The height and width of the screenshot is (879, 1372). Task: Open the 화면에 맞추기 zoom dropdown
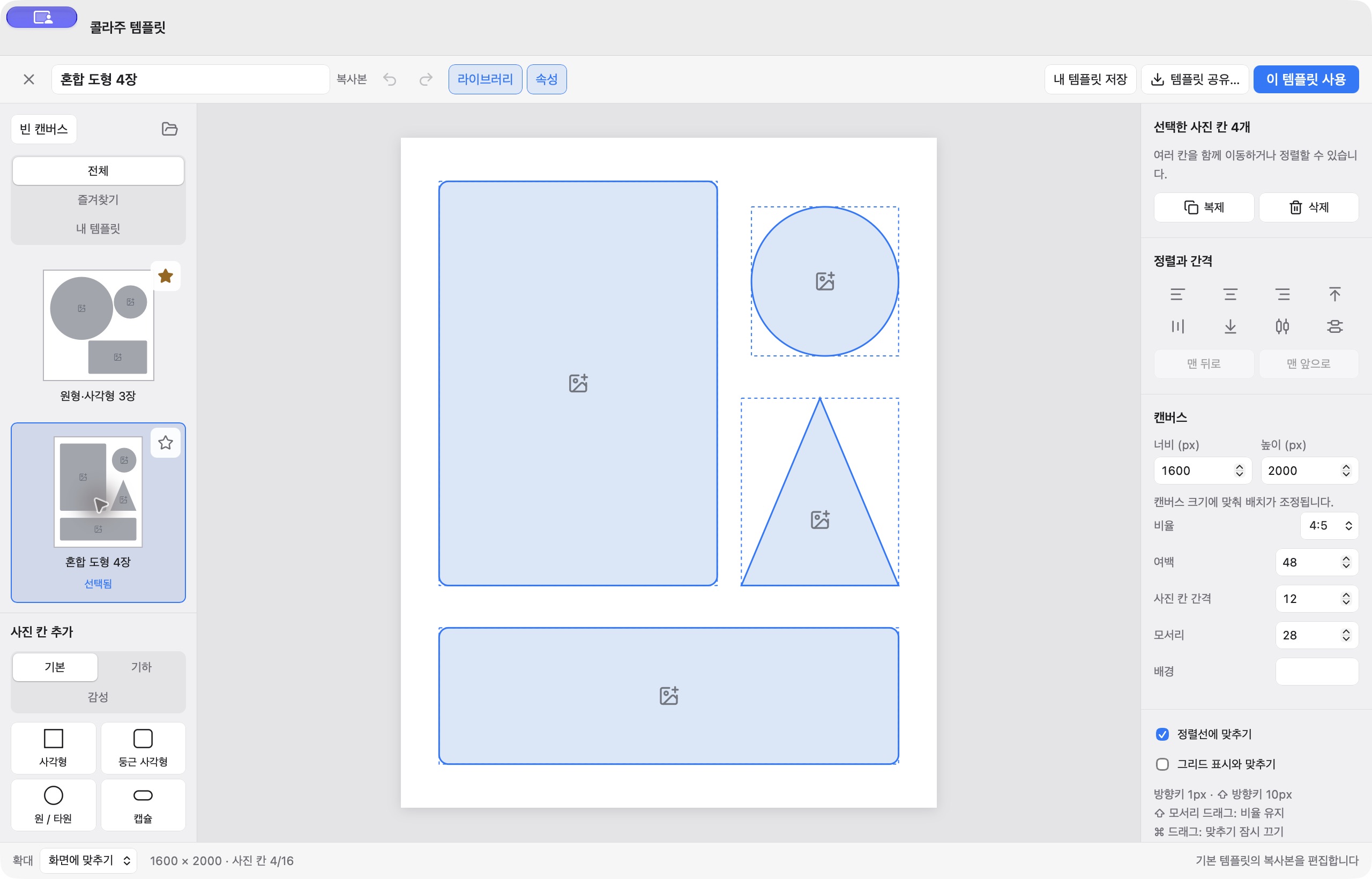pyautogui.click(x=88, y=860)
